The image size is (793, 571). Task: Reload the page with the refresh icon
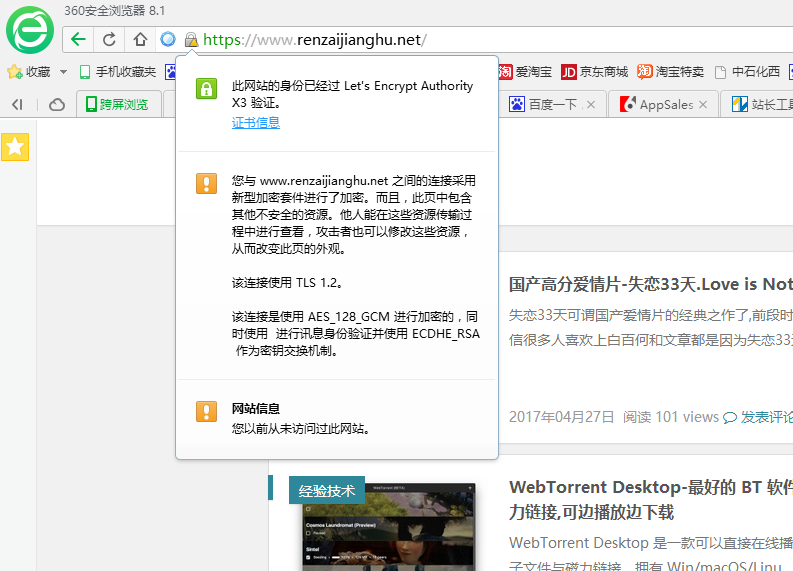(x=109, y=39)
